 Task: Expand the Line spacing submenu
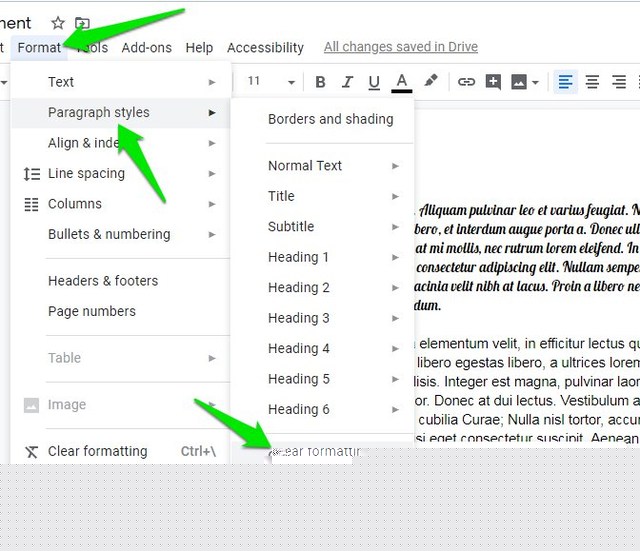click(x=120, y=173)
